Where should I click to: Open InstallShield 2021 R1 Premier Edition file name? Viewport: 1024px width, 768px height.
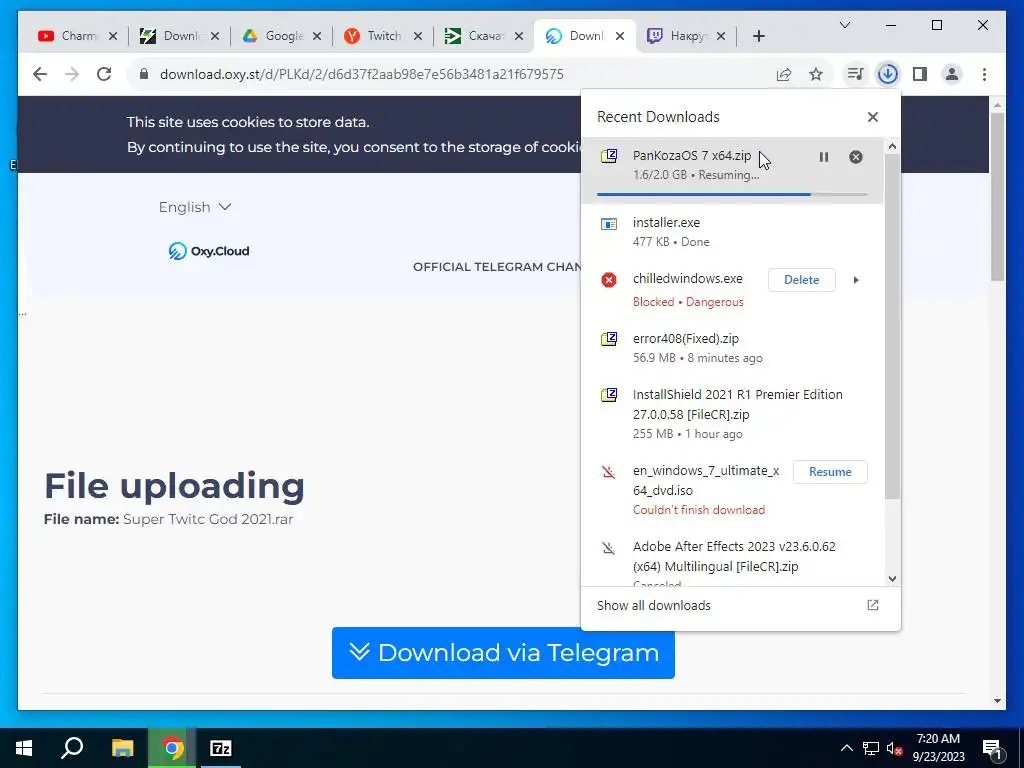click(737, 404)
